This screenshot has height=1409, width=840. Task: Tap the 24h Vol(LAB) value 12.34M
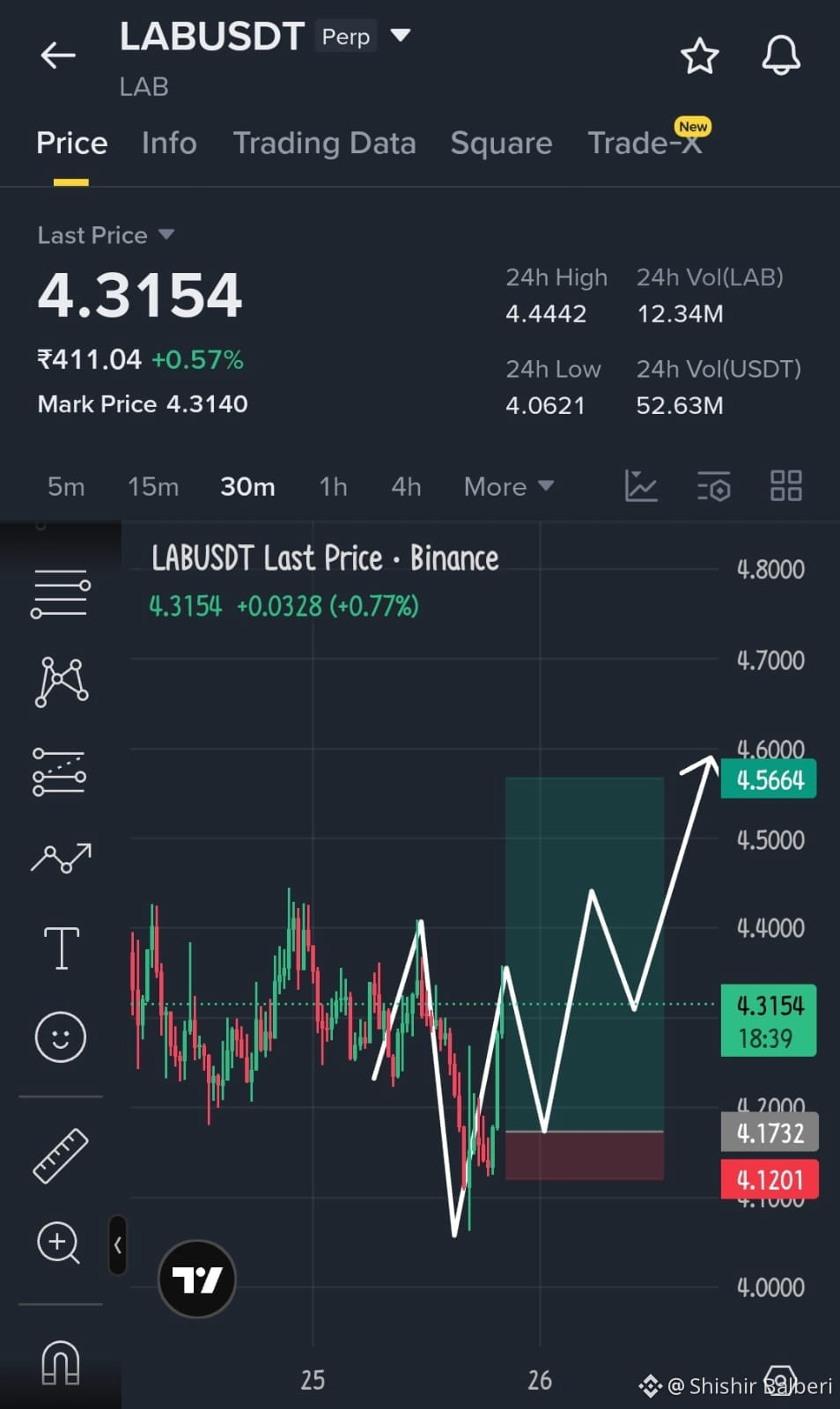[x=680, y=314]
